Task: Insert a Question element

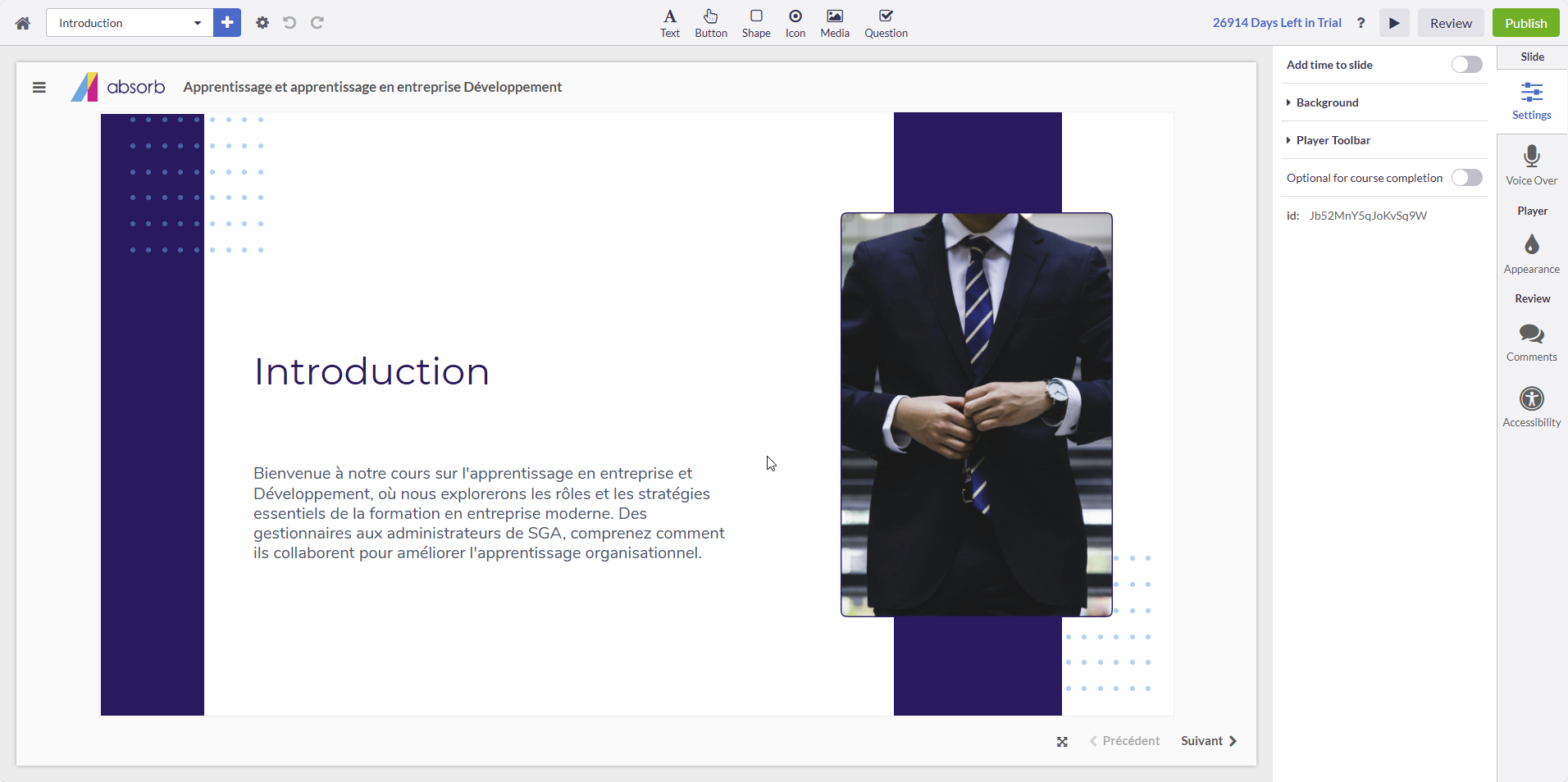Action: (886, 23)
